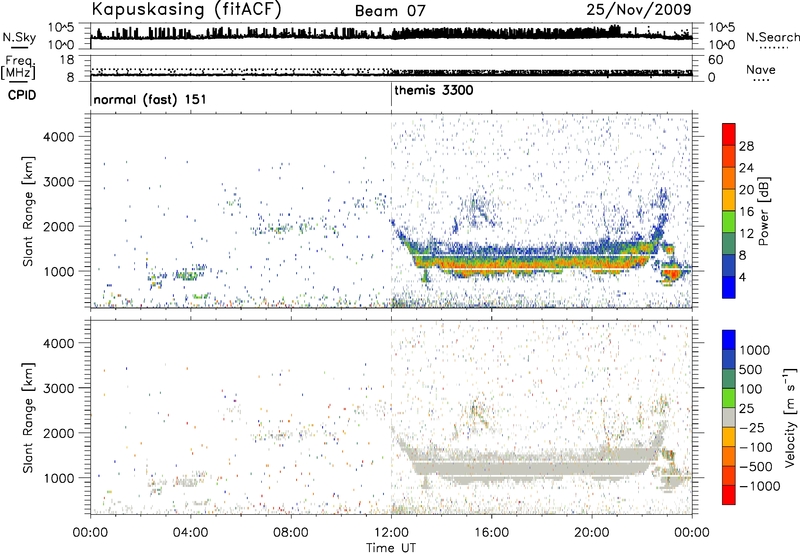Select the light green segment of the Velocity colorbar

(x=729, y=398)
